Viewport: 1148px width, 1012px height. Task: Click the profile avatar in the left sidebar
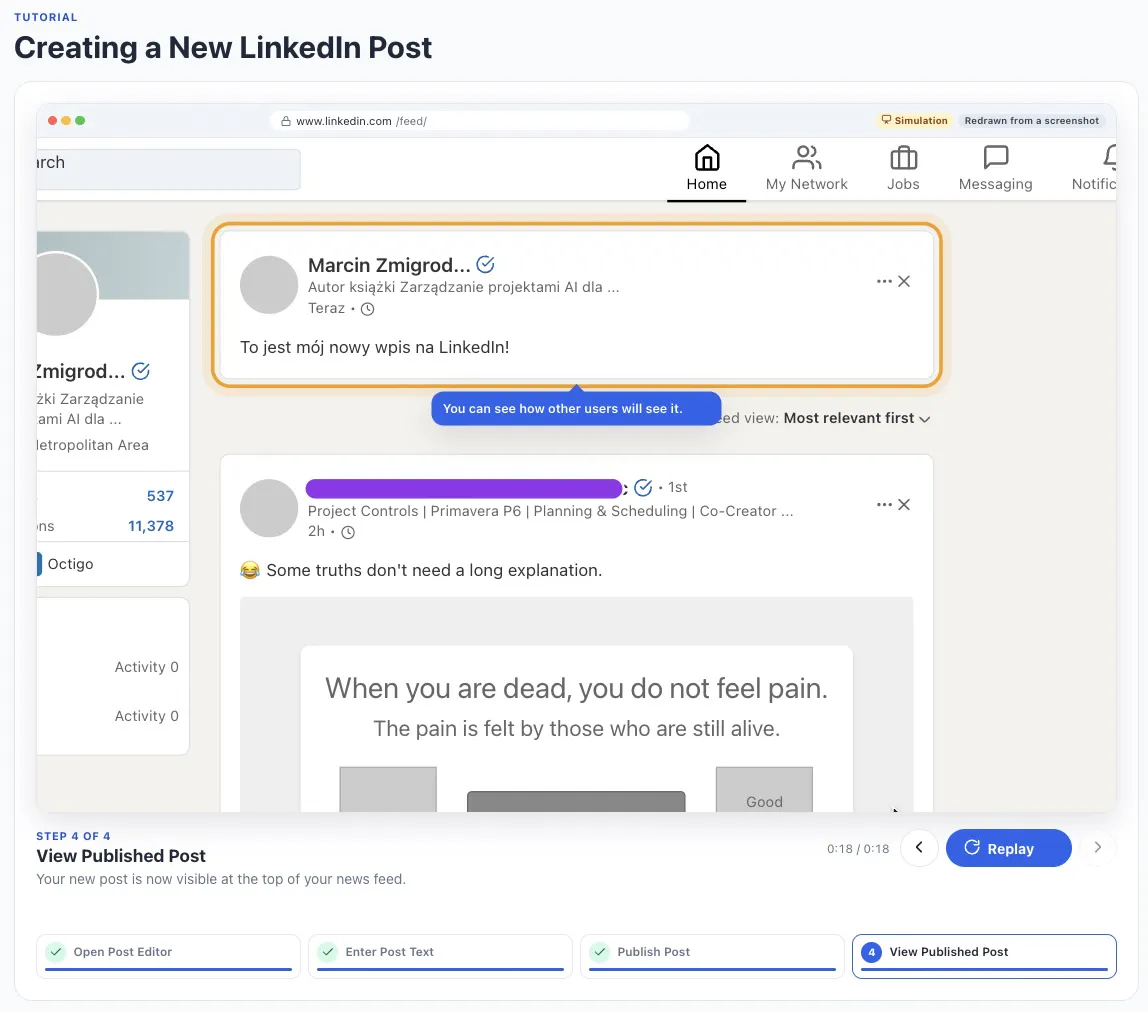click(x=66, y=294)
